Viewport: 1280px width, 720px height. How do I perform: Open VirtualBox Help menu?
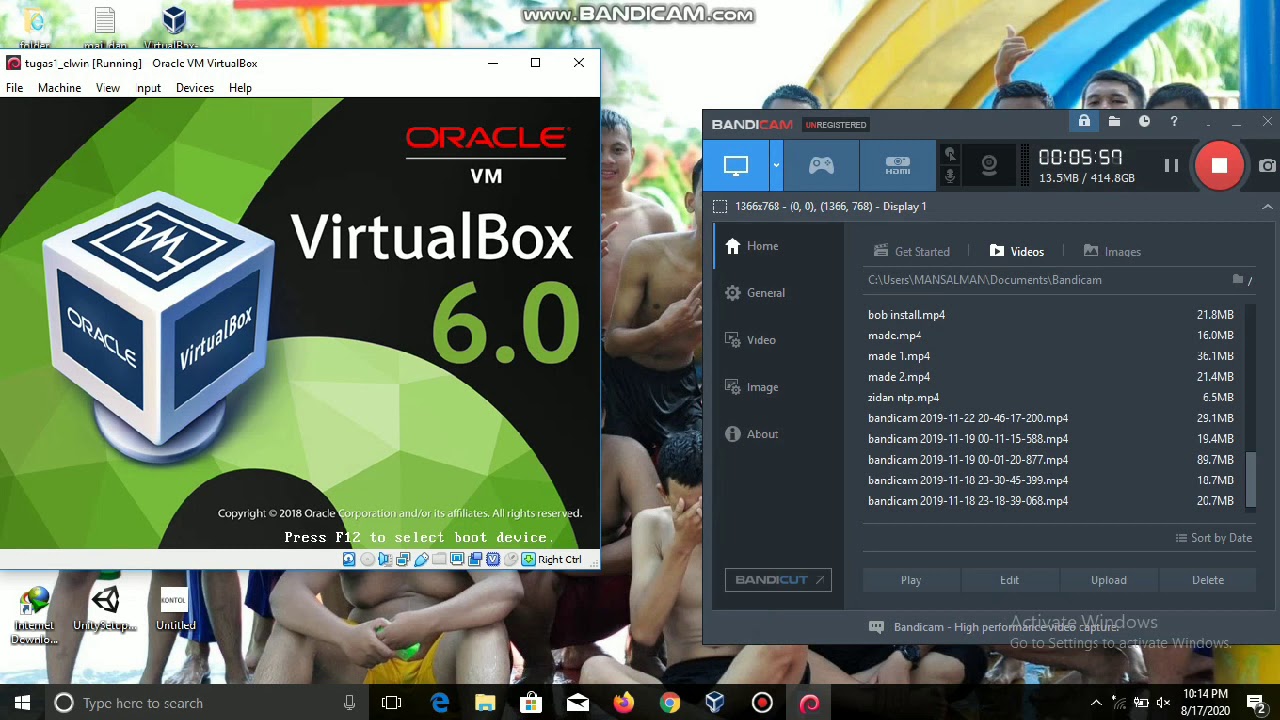coord(240,88)
